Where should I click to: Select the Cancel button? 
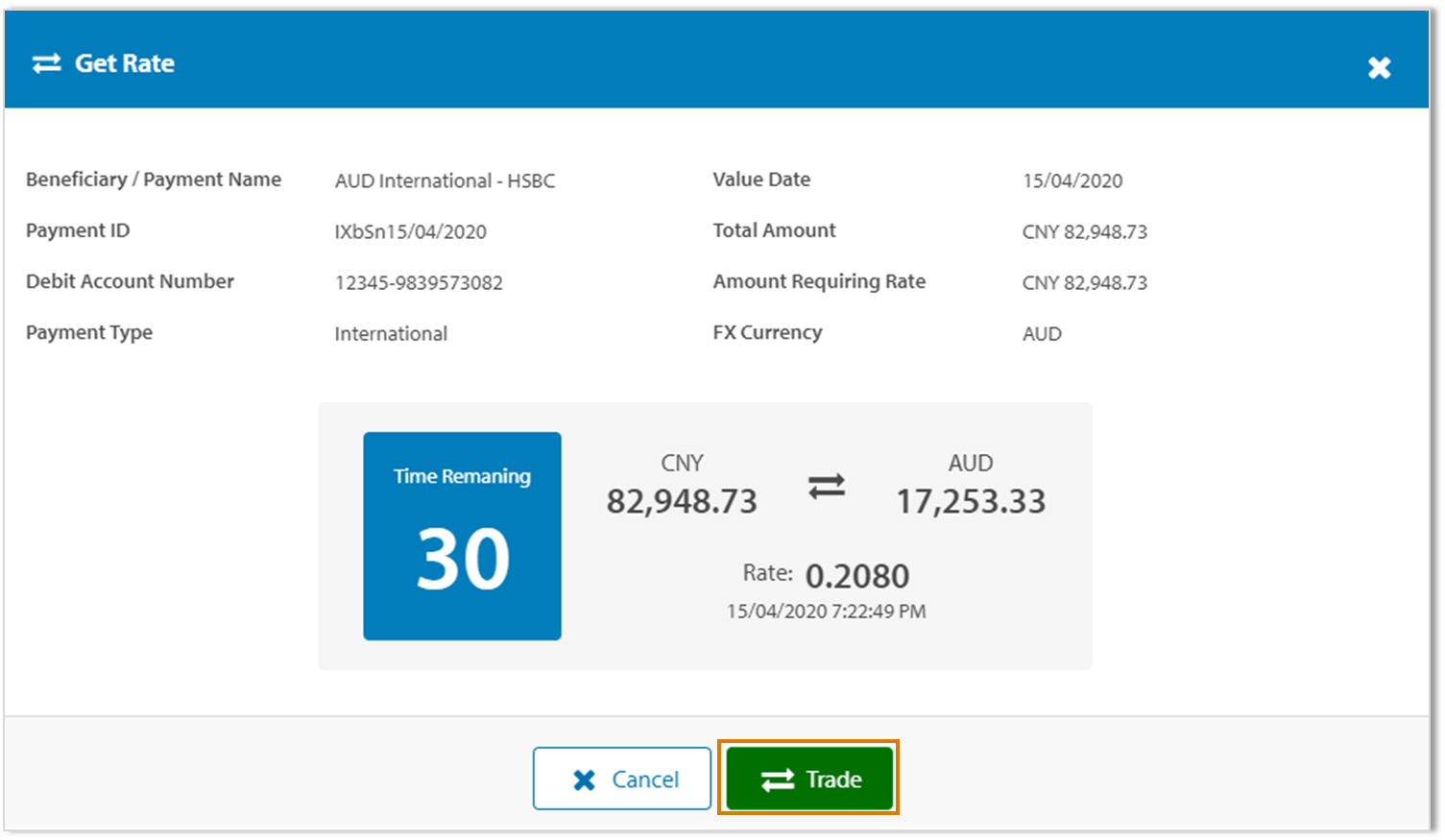point(622,779)
